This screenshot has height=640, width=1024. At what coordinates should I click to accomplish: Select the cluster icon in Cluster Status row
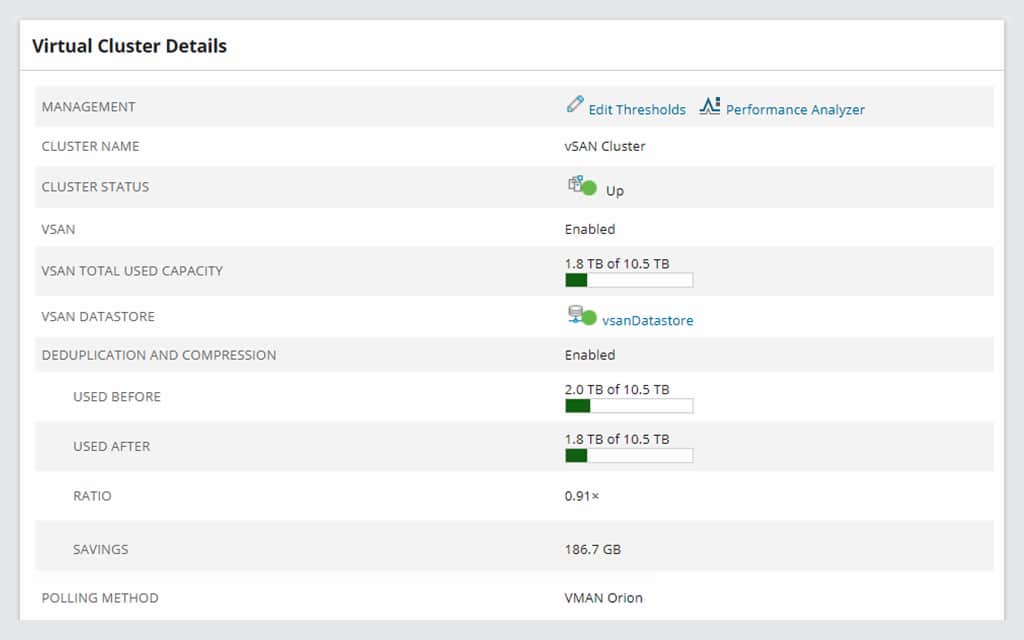pos(577,184)
